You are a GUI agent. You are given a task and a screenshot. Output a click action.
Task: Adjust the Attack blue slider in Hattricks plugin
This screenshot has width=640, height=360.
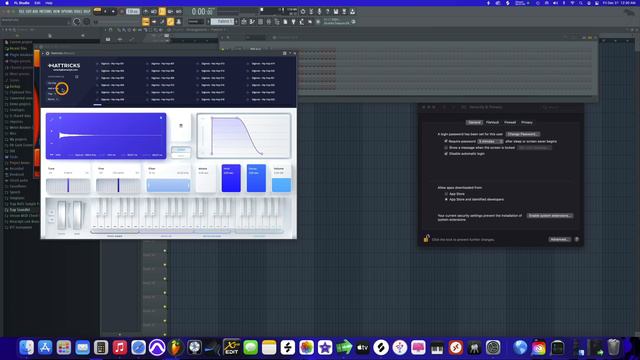(x=231, y=178)
